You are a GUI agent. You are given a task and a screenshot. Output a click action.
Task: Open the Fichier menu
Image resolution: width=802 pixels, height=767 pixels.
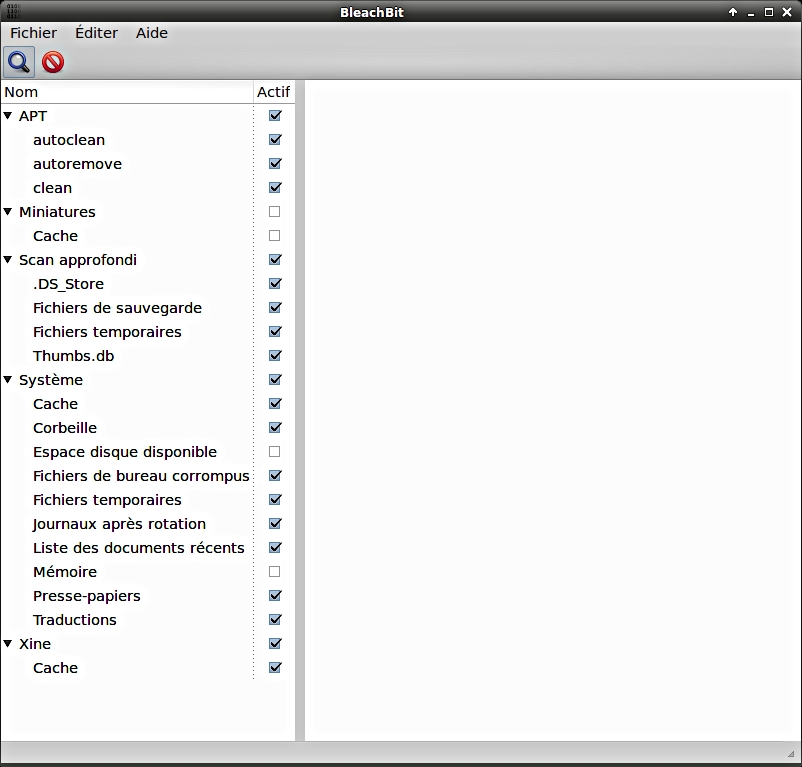click(x=33, y=33)
